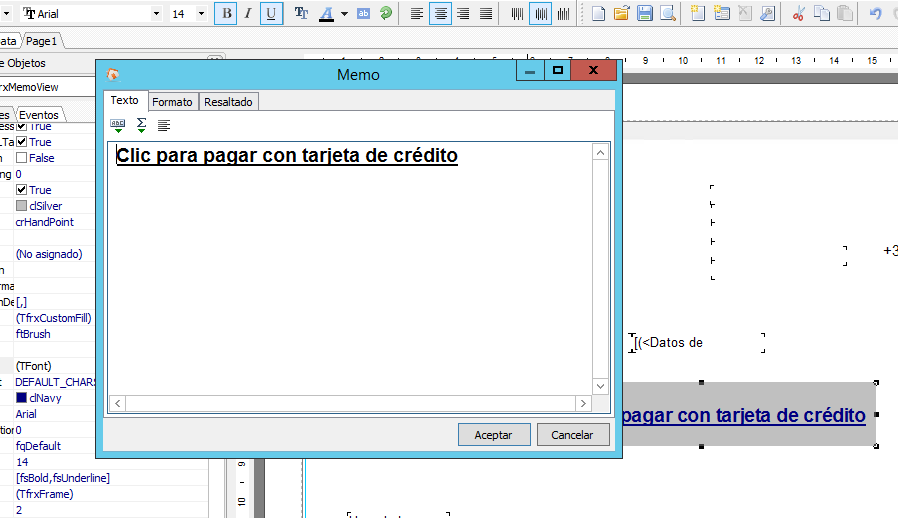The width and height of the screenshot is (898, 518).
Task: Apply the font color A icon
Action: click(326, 13)
